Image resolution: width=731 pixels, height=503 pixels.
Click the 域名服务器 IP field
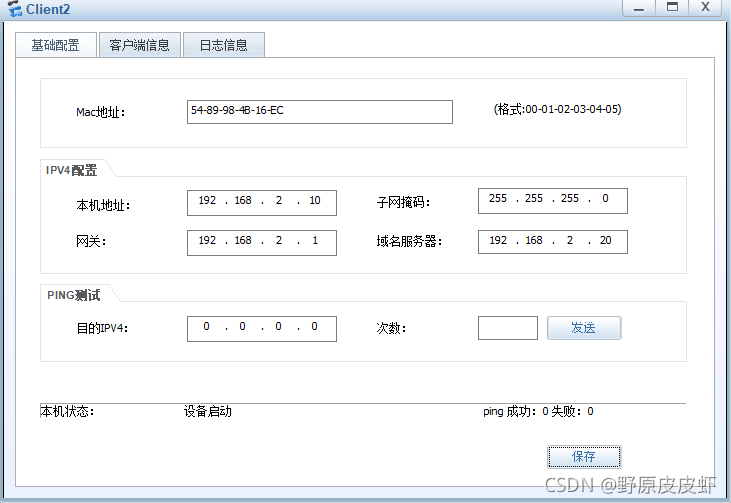click(x=552, y=242)
